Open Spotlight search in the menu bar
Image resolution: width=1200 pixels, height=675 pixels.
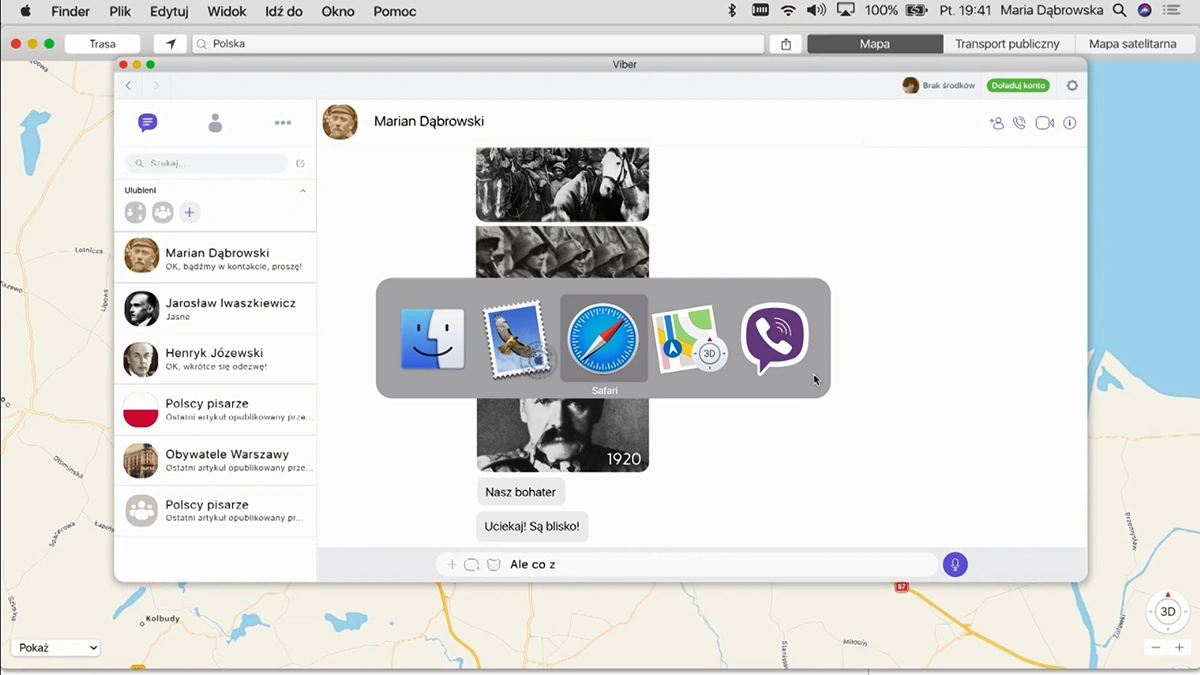tap(1119, 11)
